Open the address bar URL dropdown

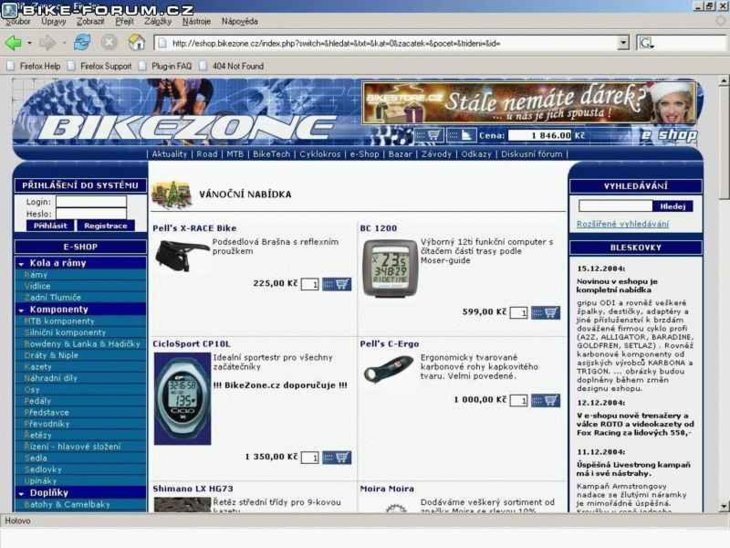point(623,43)
